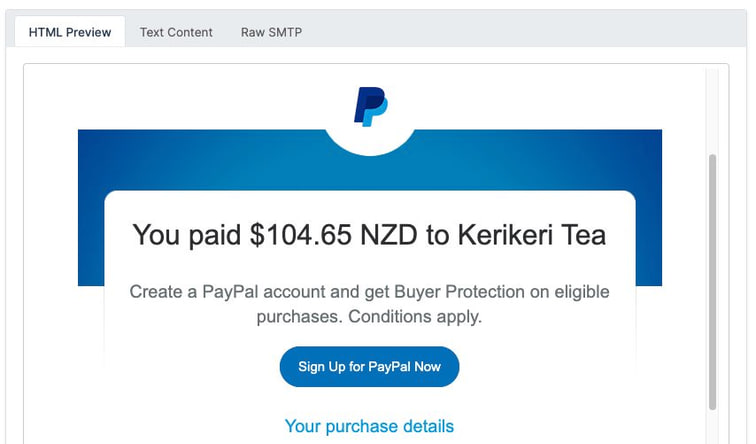
Task: Click the email preview scrollbar thumb
Action: [x=712, y=280]
